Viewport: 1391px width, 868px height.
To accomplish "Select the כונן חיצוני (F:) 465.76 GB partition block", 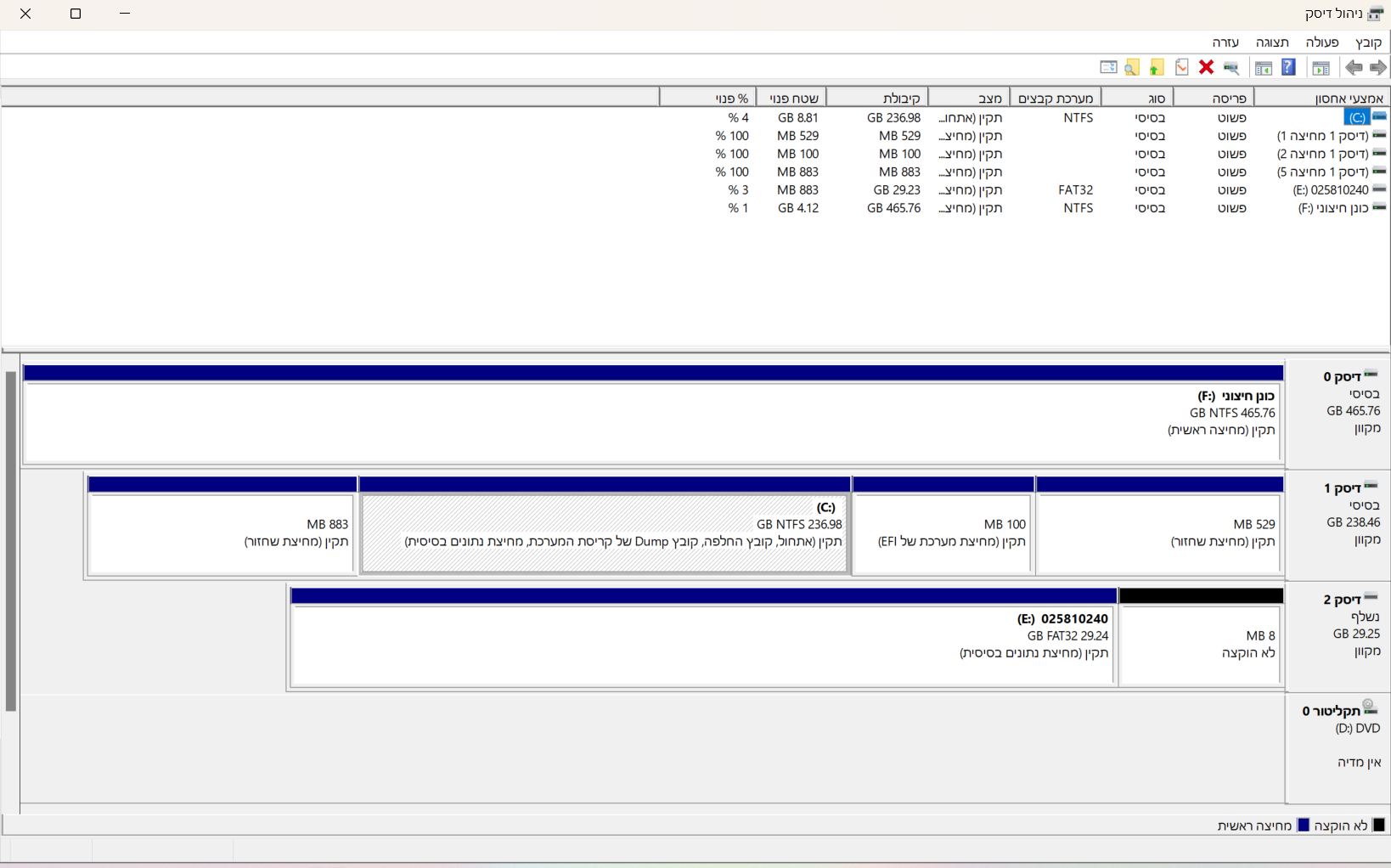I will [x=653, y=414].
